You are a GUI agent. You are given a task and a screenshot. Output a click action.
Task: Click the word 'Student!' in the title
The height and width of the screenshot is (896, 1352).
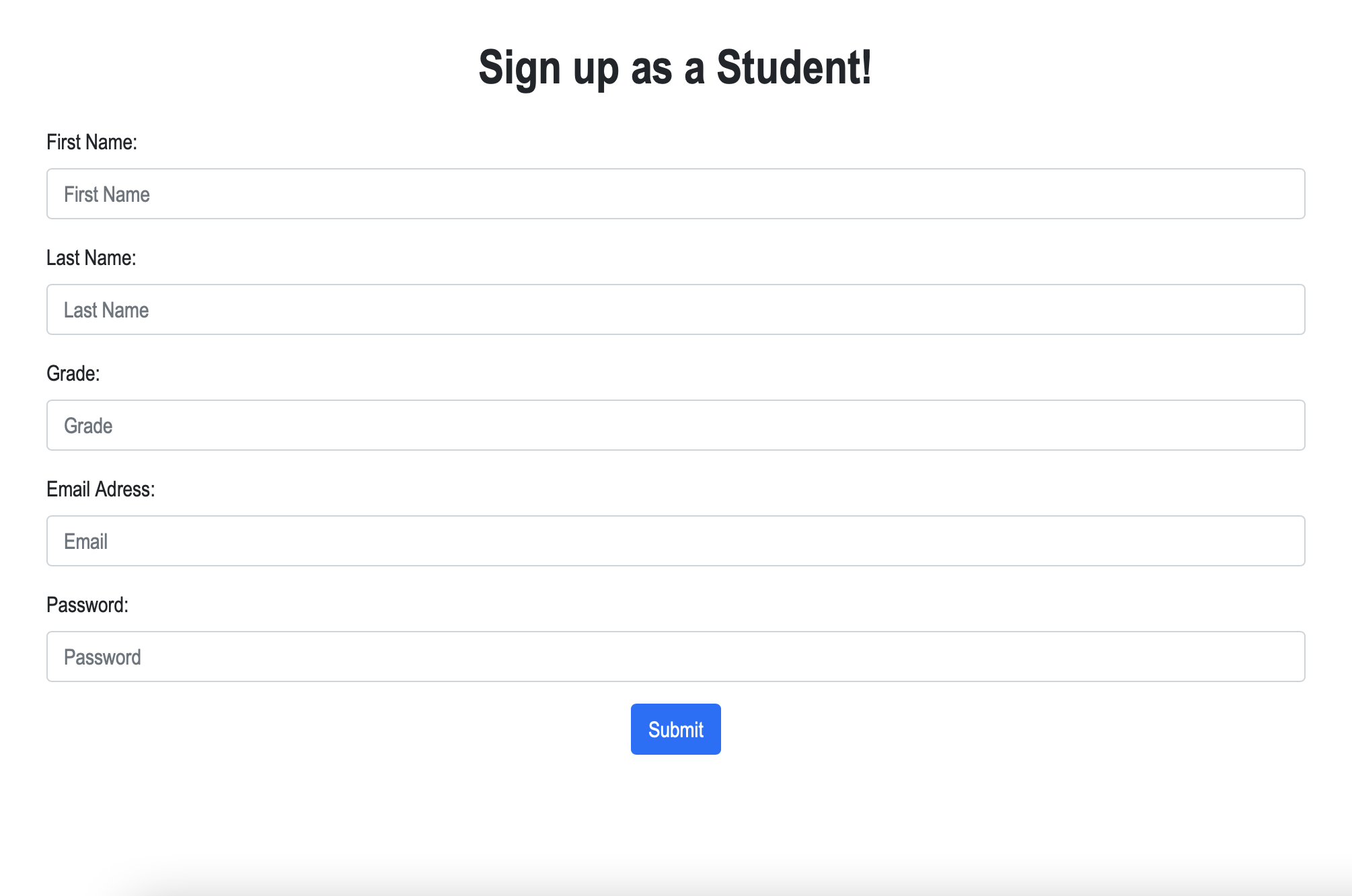point(794,67)
